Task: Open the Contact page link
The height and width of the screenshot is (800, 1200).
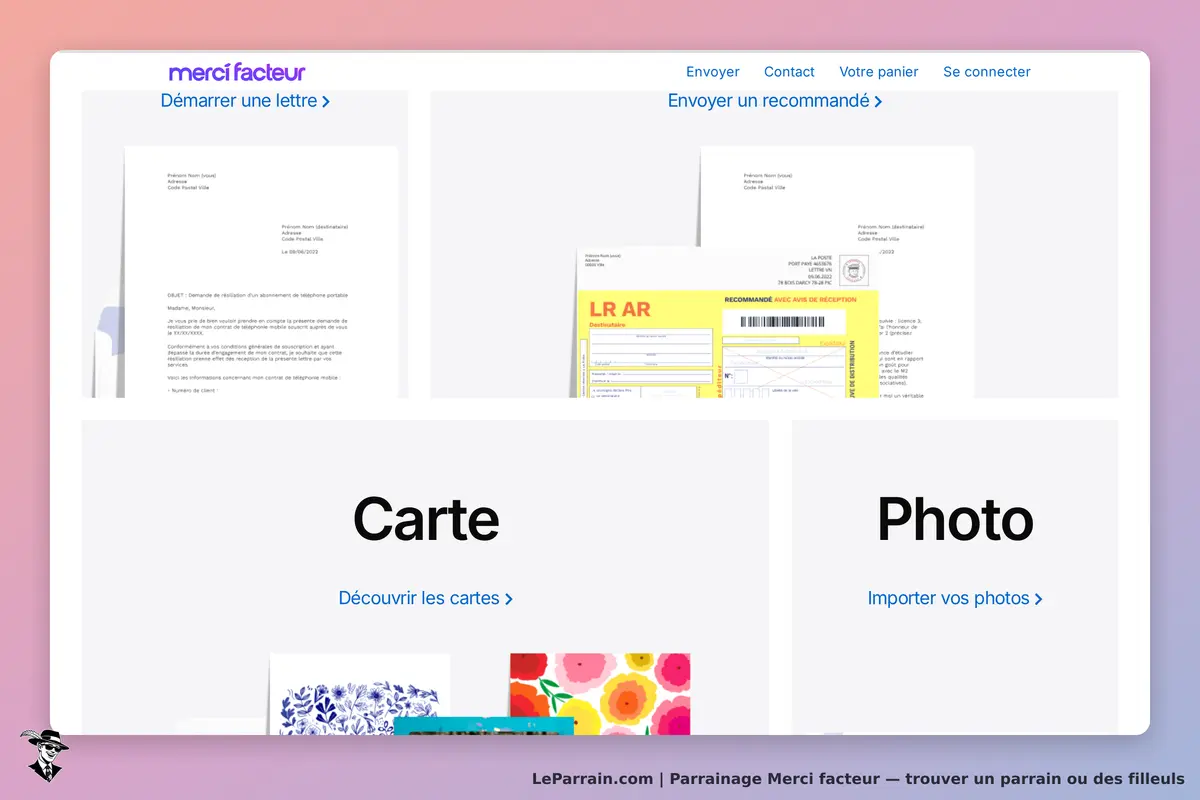Action: [789, 72]
